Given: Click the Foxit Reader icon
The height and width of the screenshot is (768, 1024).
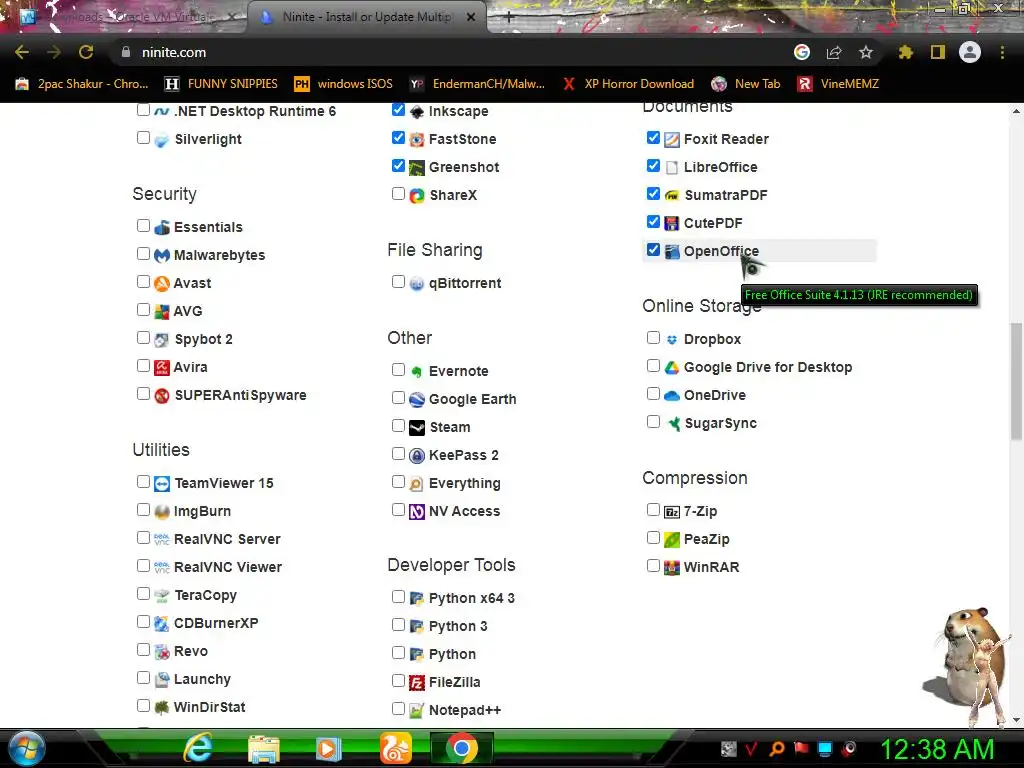Looking at the screenshot, I should 671,140.
